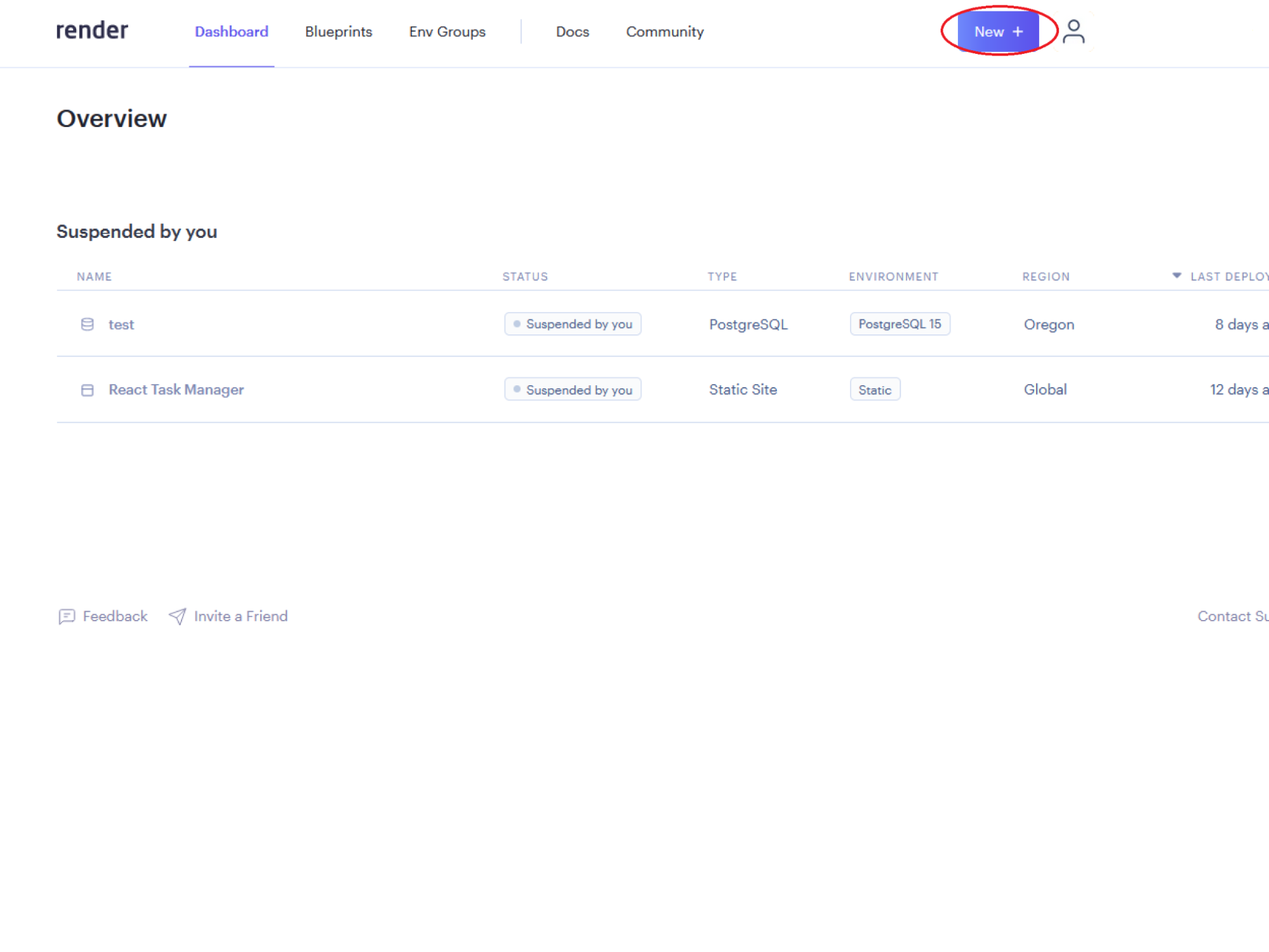Open the user profile icon
The image size is (1269, 952).
click(x=1074, y=30)
